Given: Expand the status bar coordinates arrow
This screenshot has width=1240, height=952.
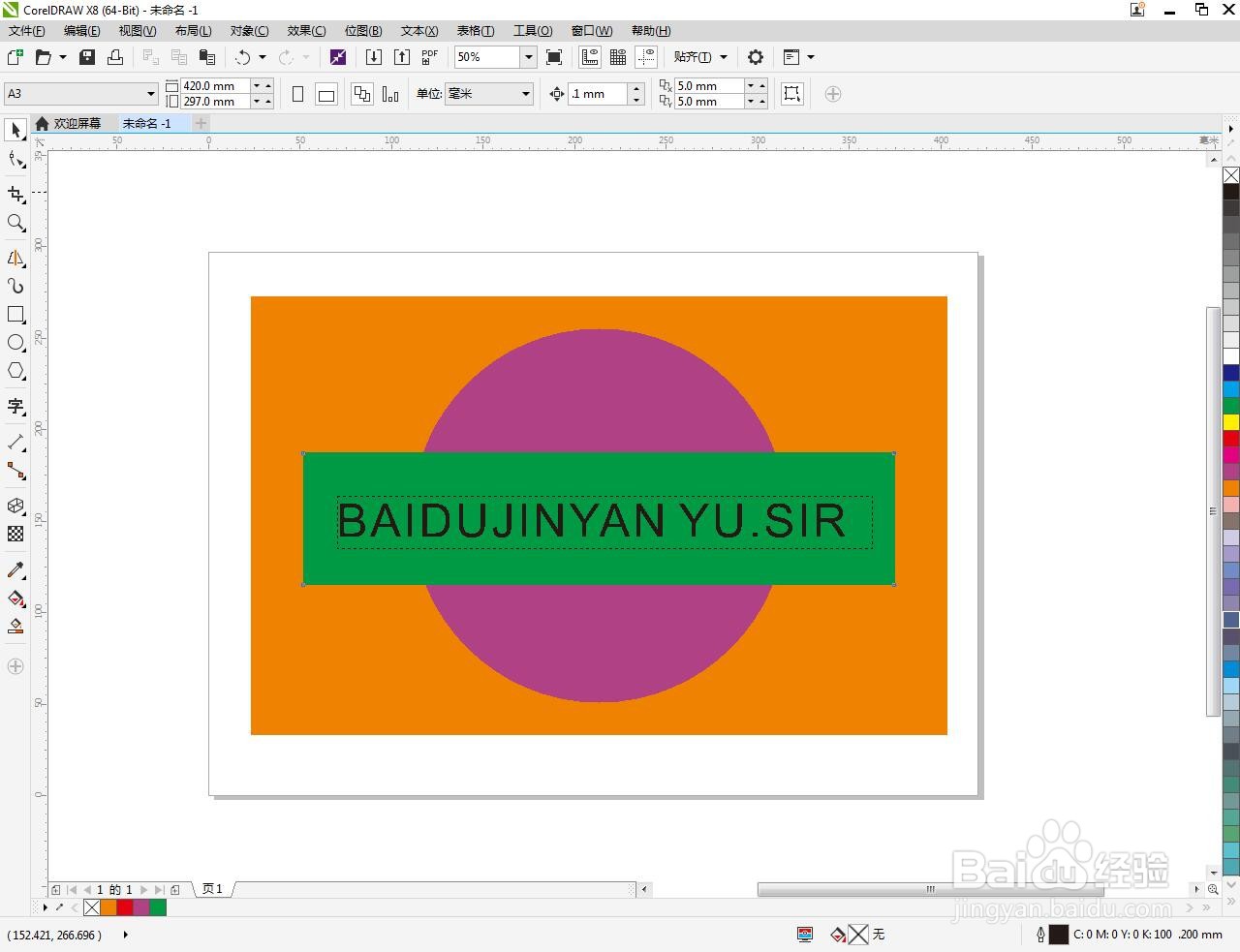Looking at the screenshot, I should click(126, 935).
